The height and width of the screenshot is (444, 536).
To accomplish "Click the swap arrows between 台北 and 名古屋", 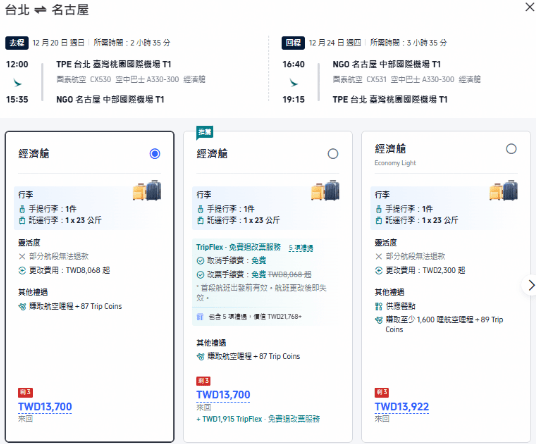I will (40, 10).
